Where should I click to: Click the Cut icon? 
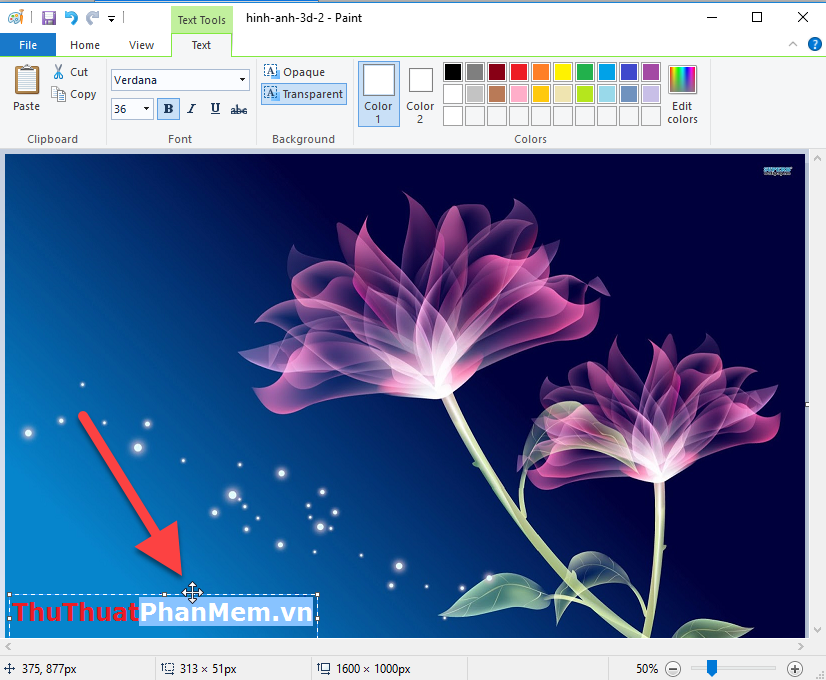(60, 71)
